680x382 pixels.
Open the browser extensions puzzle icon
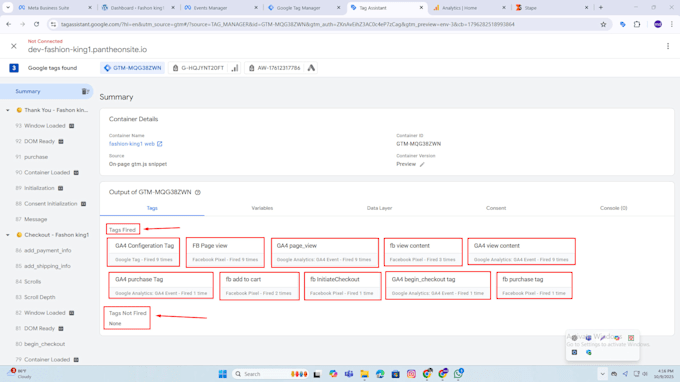pyautogui.click(x=637, y=24)
